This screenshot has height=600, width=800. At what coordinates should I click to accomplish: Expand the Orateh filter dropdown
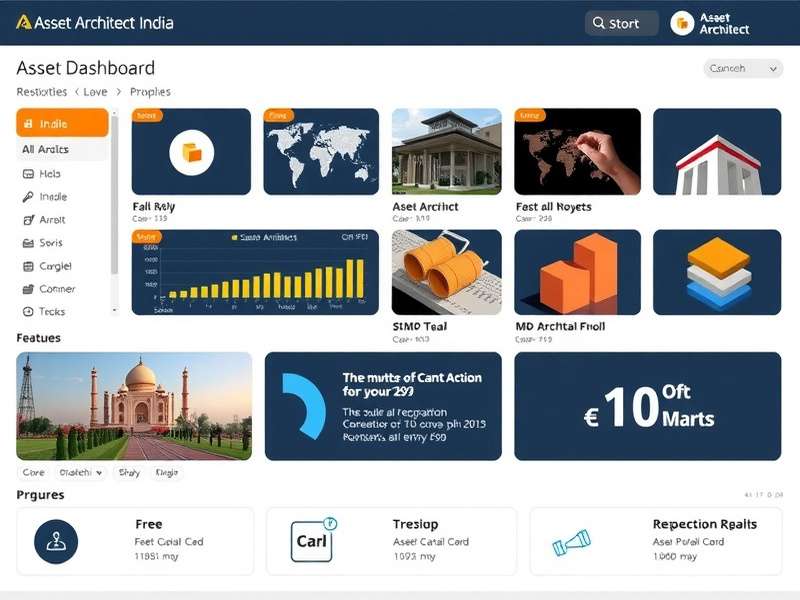click(x=80, y=472)
